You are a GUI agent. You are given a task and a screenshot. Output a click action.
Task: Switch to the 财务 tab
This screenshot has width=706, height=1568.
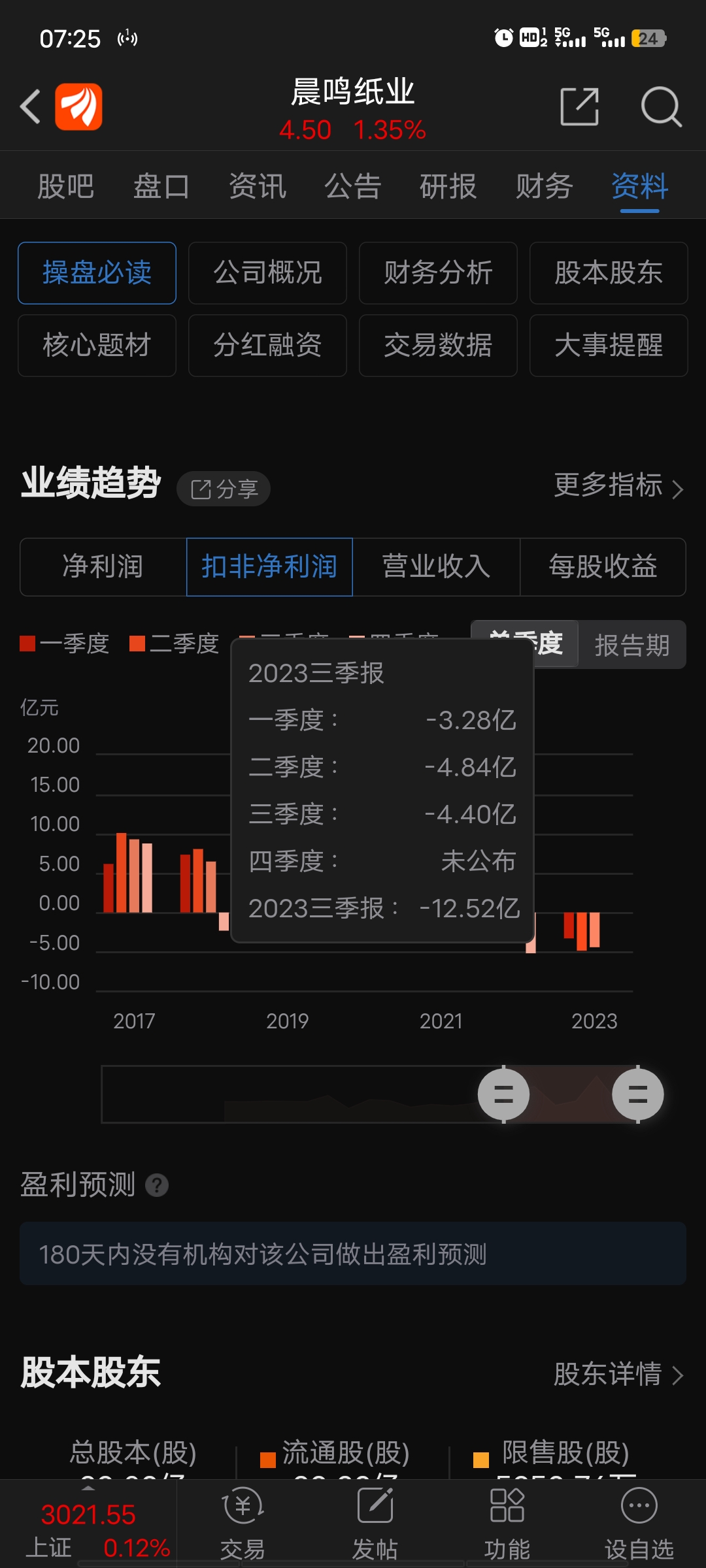click(545, 186)
